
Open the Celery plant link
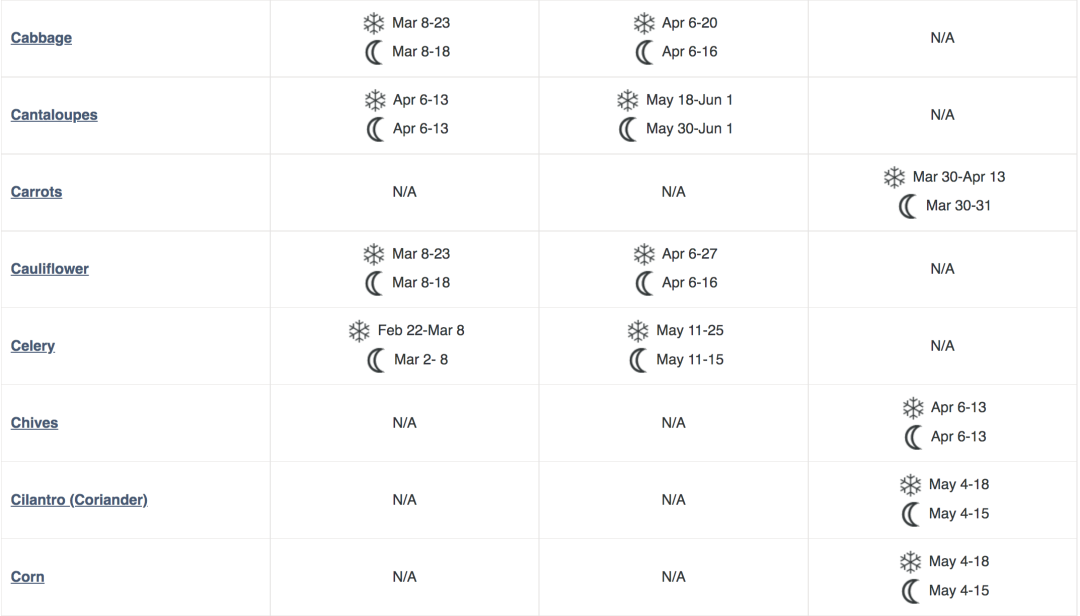[x=33, y=346]
